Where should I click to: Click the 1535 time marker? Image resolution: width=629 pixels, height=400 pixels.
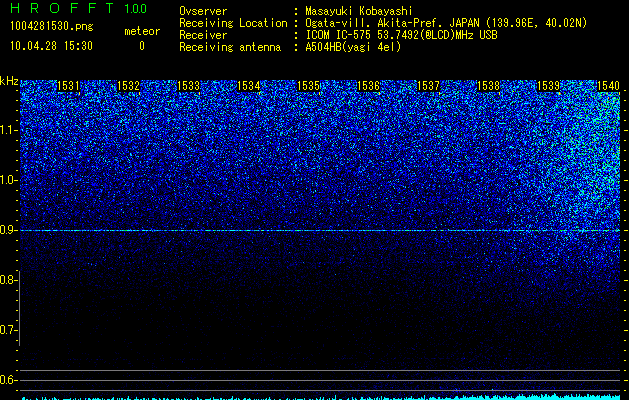coord(308,86)
